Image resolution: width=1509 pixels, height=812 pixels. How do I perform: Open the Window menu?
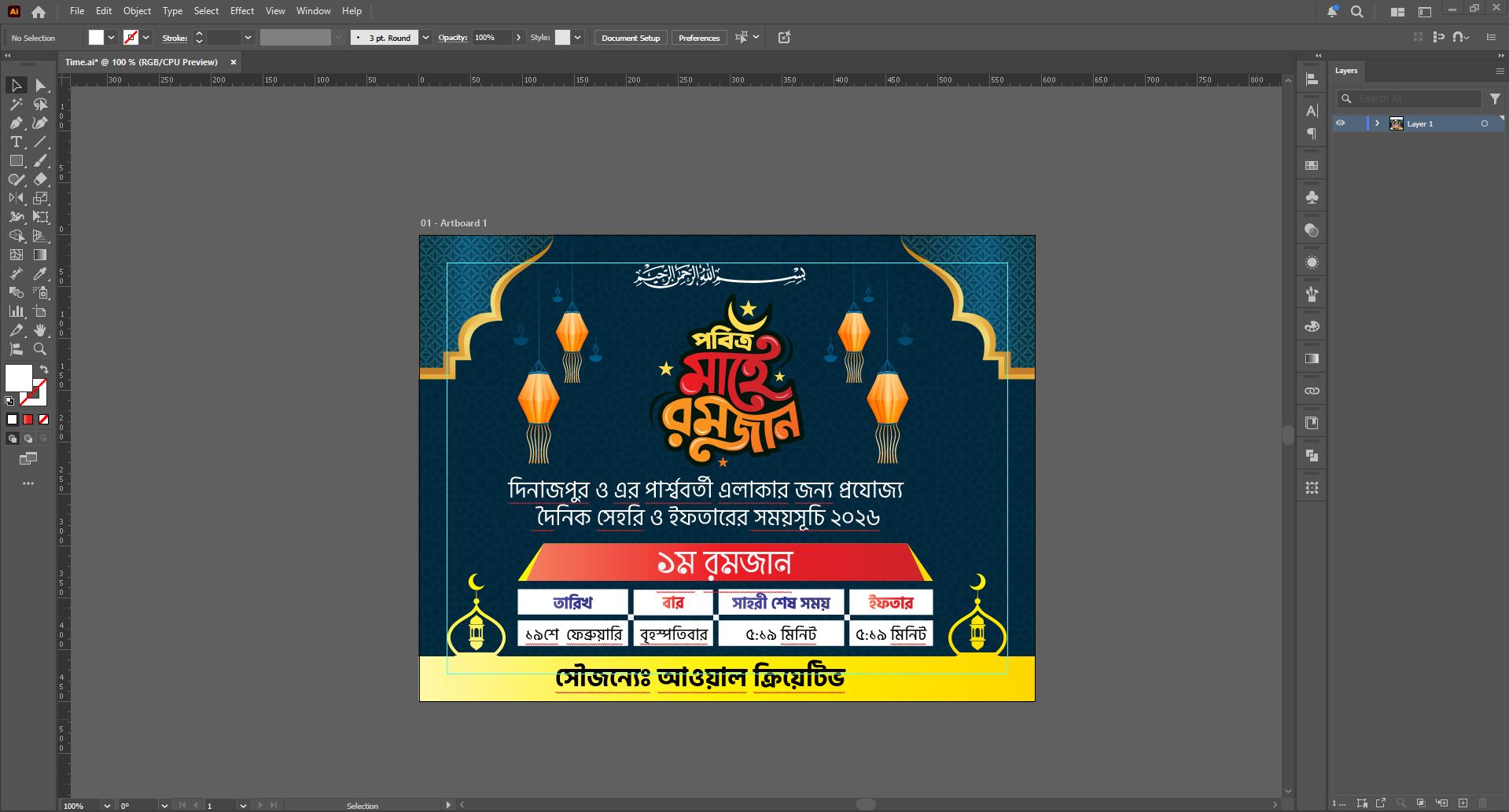pos(314,11)
